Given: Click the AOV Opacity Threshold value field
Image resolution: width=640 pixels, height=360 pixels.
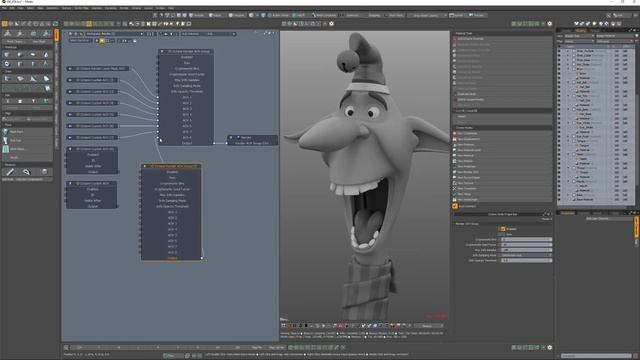Looking at the screenshot, I should pyautogui.click(x=526, y=260).
